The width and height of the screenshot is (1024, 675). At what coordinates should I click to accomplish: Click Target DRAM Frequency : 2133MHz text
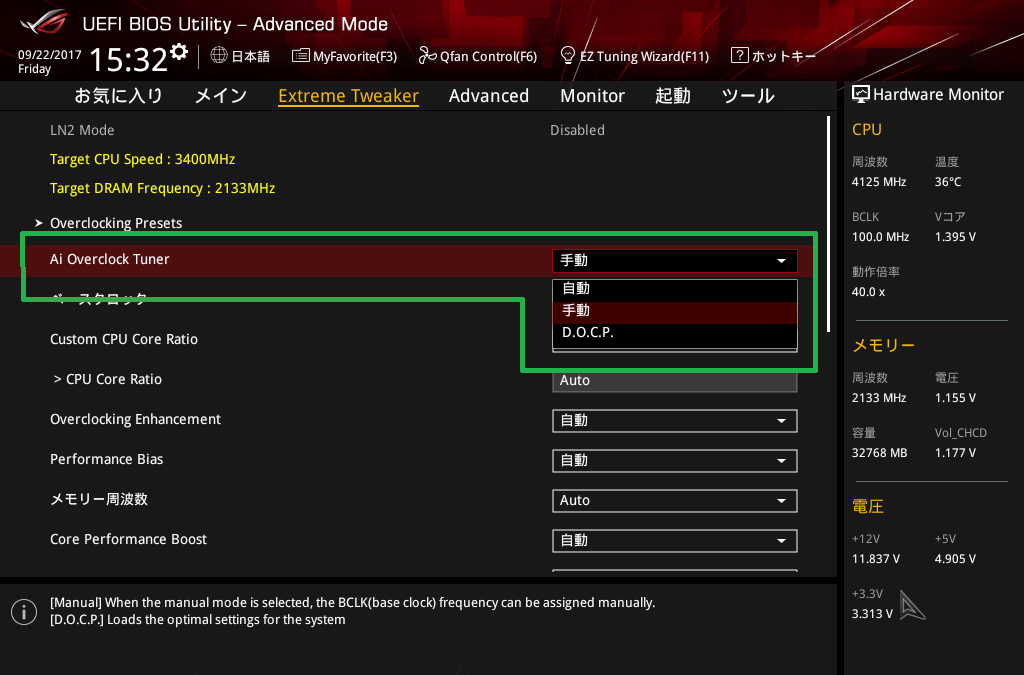(x=163, y=188)
